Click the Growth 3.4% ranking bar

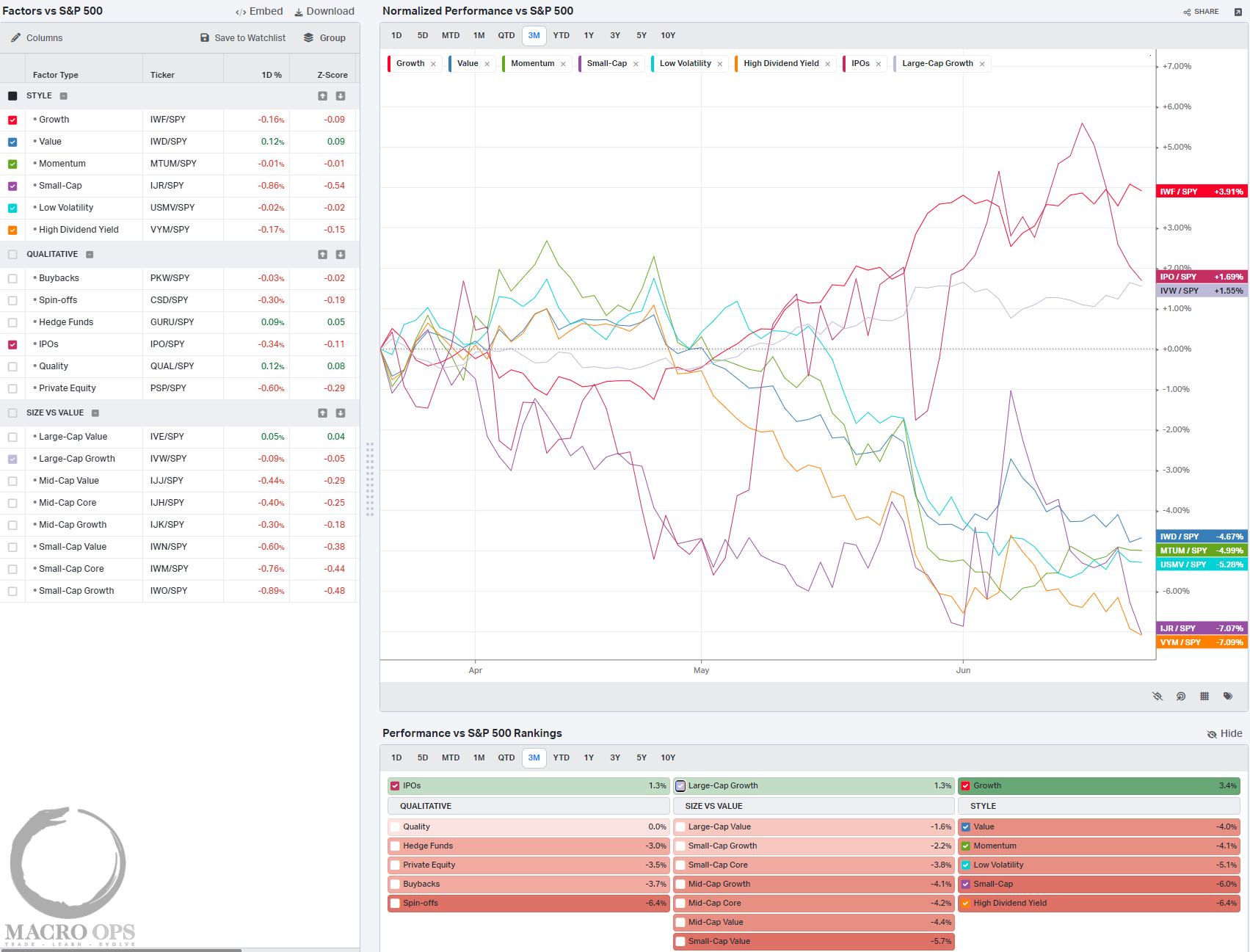point(1099,785)
